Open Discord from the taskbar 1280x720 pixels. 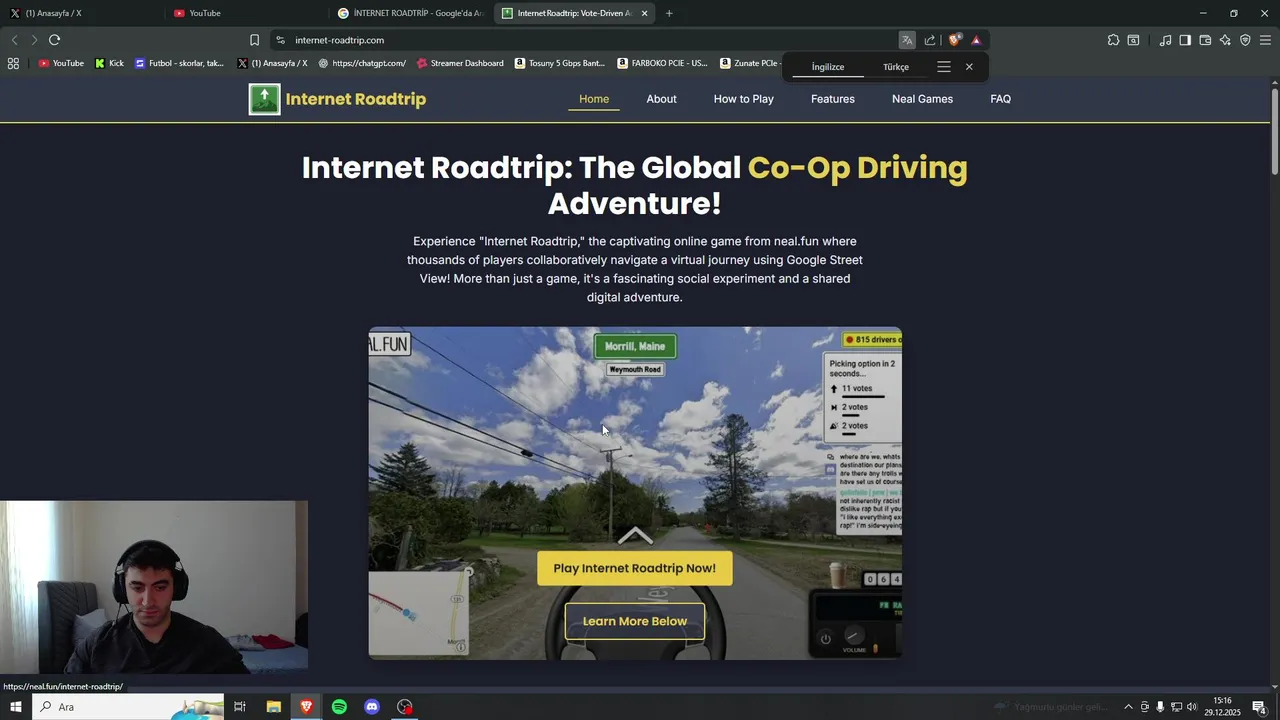372,707
